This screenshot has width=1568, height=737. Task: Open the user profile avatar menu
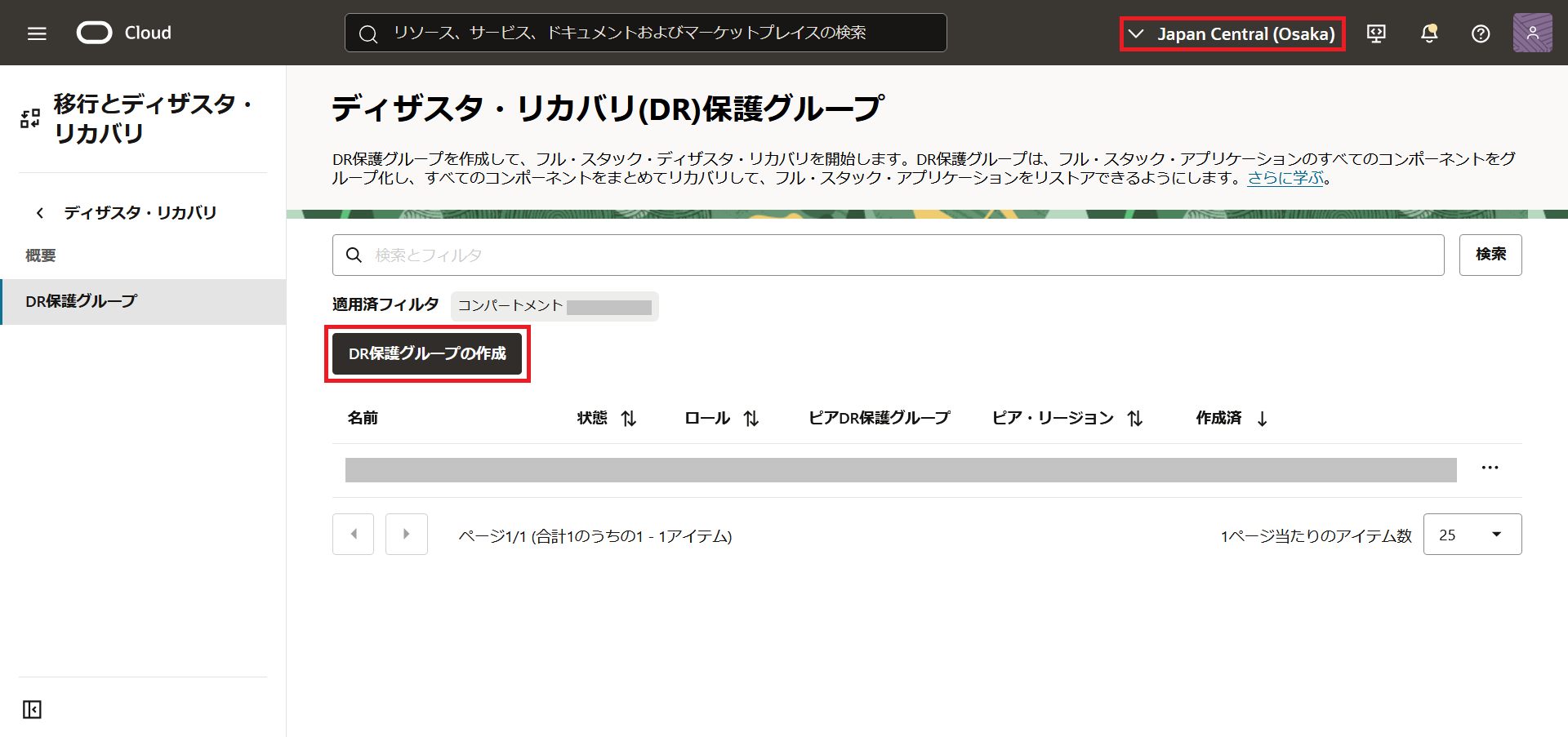pos(1532,33)
